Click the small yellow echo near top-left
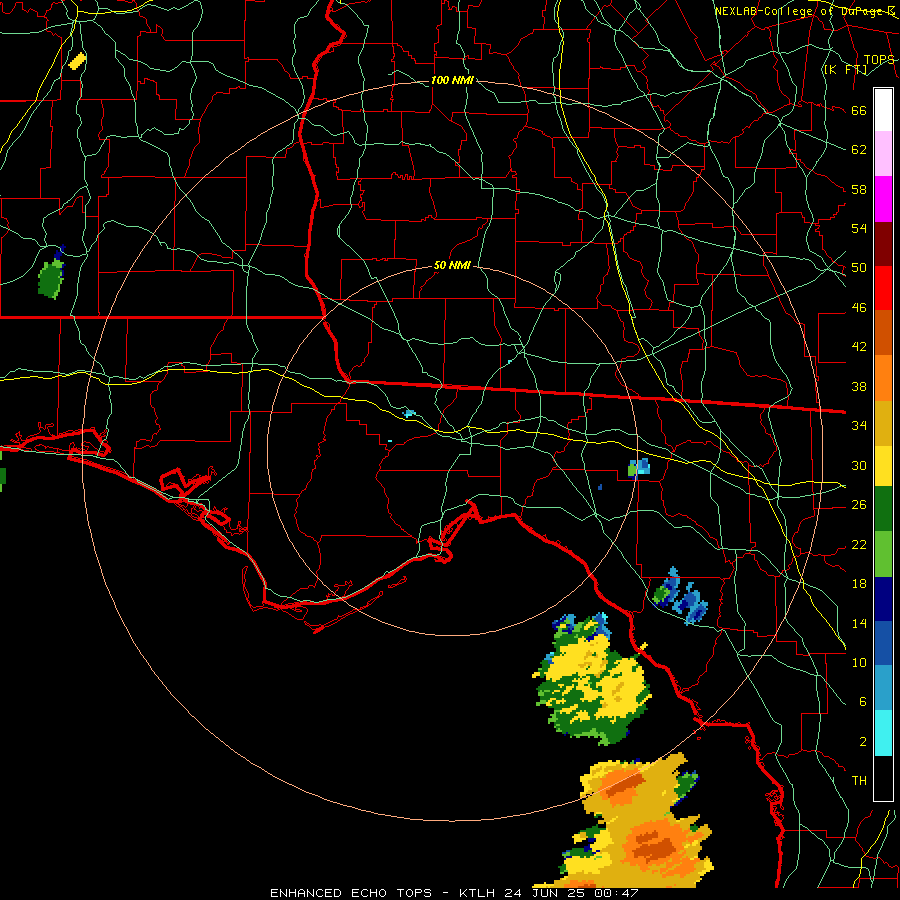900x900 pixels. 77,61
